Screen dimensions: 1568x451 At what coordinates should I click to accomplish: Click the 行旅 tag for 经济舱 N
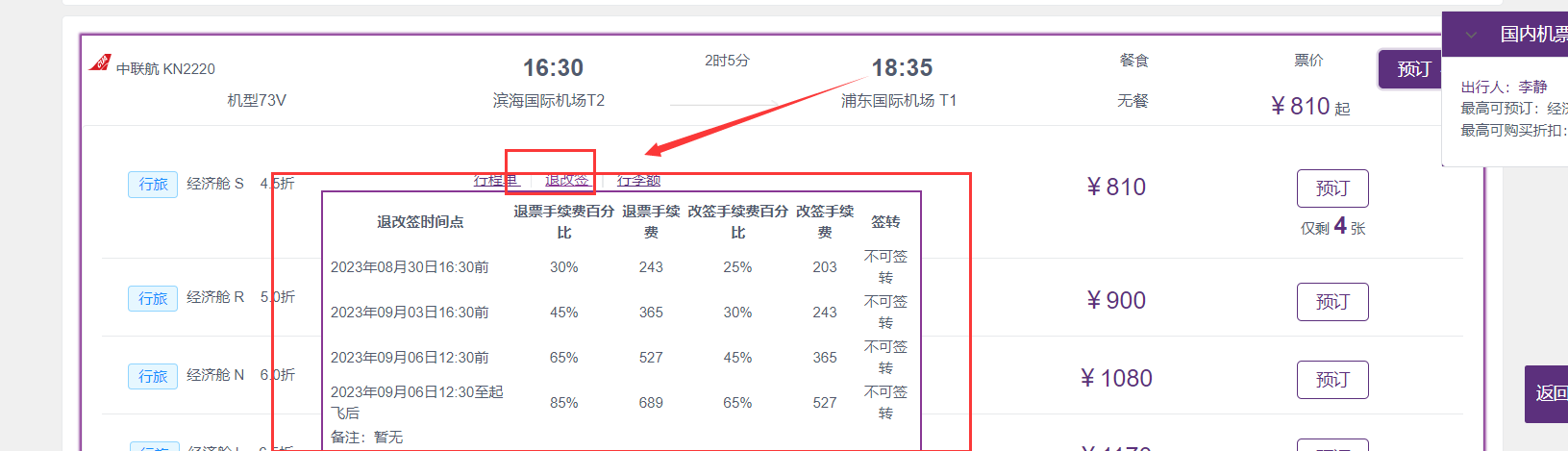coord(153,376)
